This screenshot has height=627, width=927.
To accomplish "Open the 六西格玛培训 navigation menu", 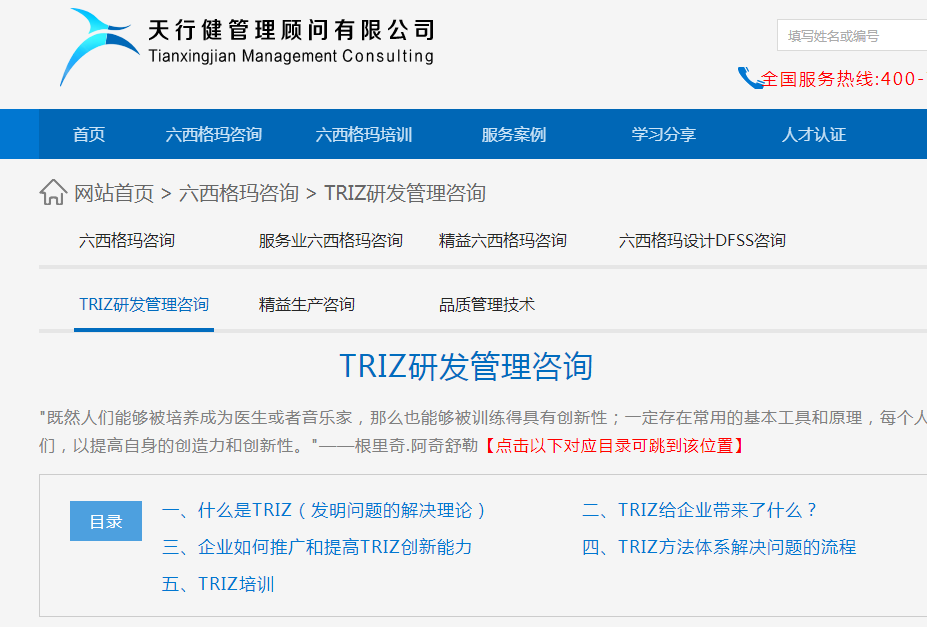I will [365, 134].
